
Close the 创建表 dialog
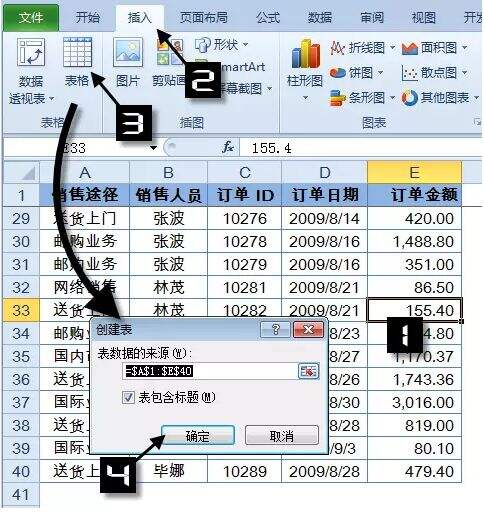308,330
